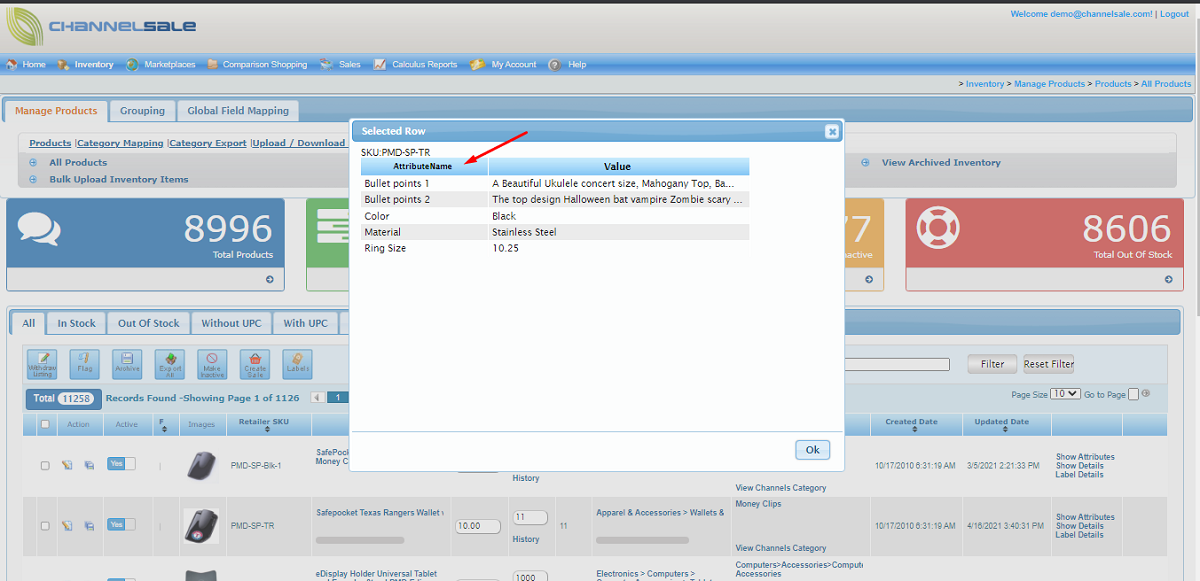Click the Flag toolbar icon
Screen dimensions: 1200x581
(x=84, y=364)
